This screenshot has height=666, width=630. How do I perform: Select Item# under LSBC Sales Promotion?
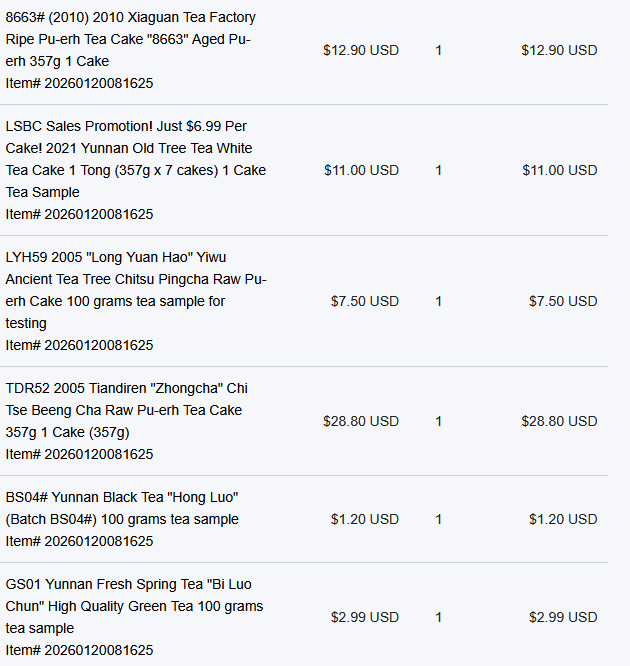(79, 214)
